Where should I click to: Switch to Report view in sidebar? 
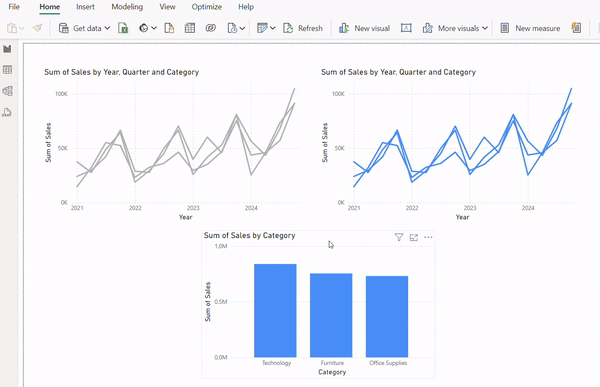pos(7,49)
